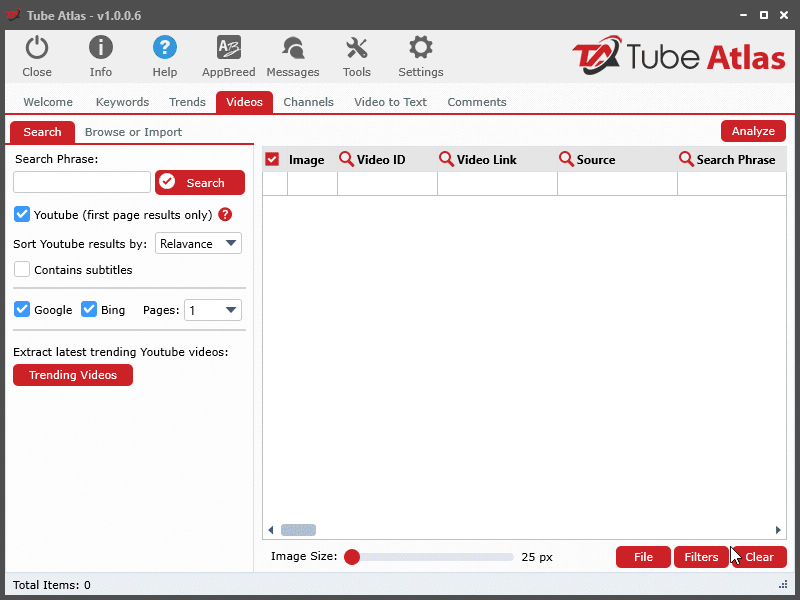Screen dimensions: 800x600
Task: Select the Videos tab
Action: tap(244, 102)
